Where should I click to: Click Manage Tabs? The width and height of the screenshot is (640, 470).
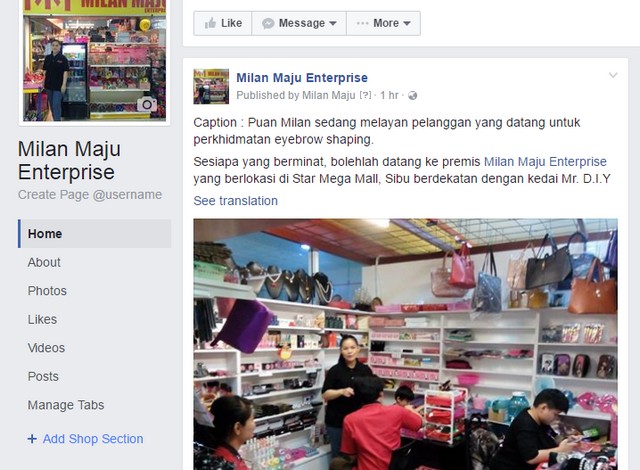(x=66, y=405)
